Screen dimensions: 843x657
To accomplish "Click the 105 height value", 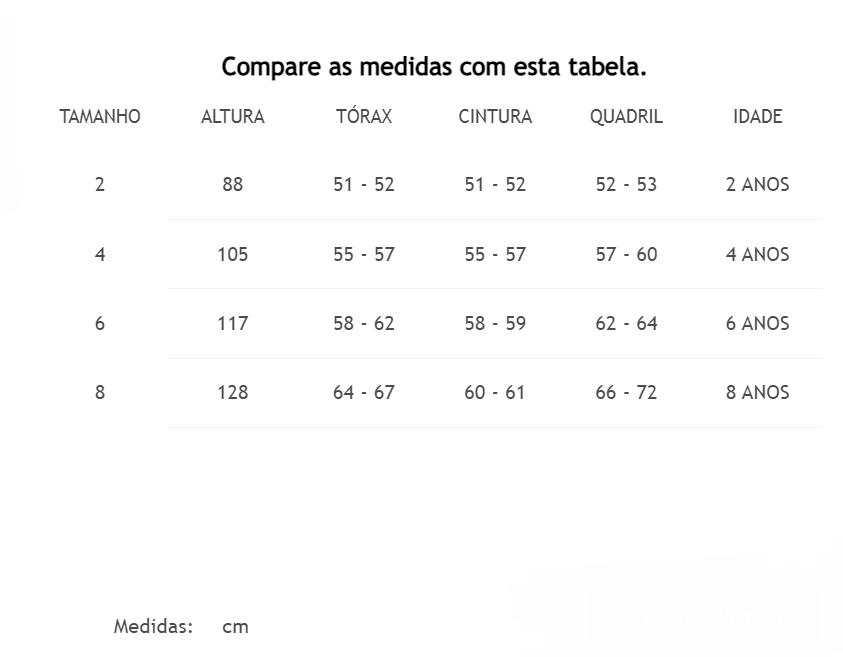I will (232, 254).
